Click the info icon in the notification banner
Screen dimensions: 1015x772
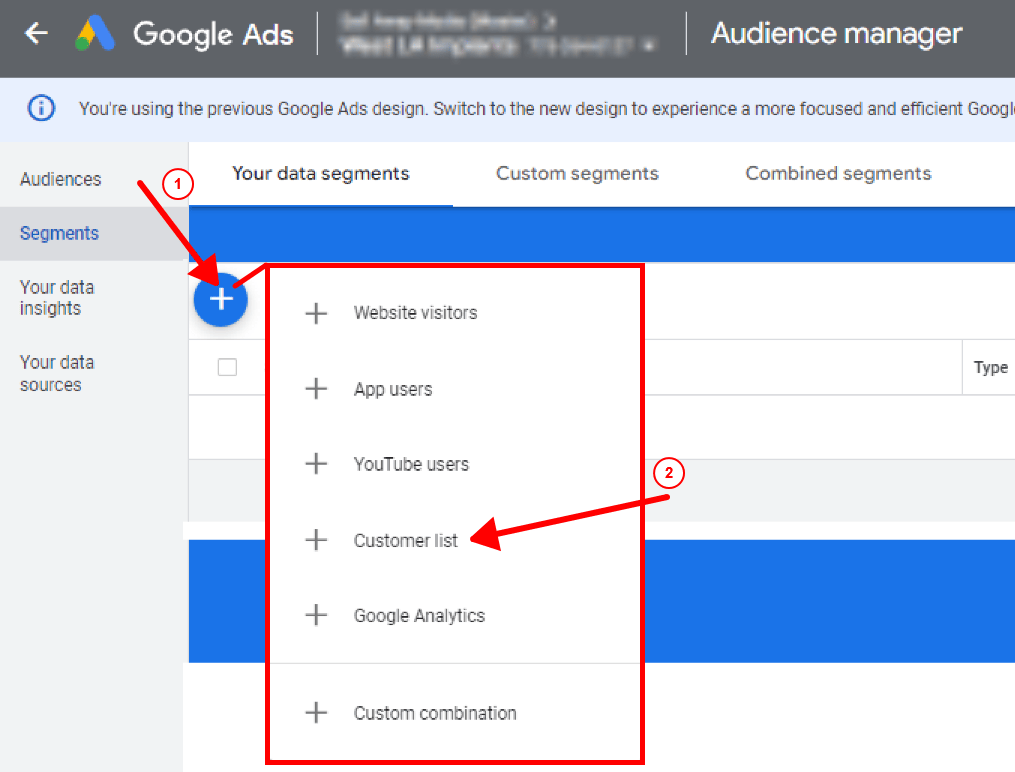[40, 109]
